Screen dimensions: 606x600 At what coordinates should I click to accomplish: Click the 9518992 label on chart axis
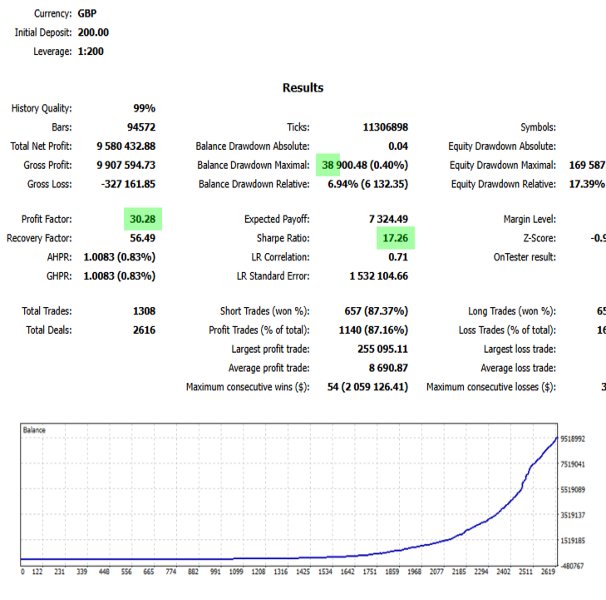tap(573, 439)
